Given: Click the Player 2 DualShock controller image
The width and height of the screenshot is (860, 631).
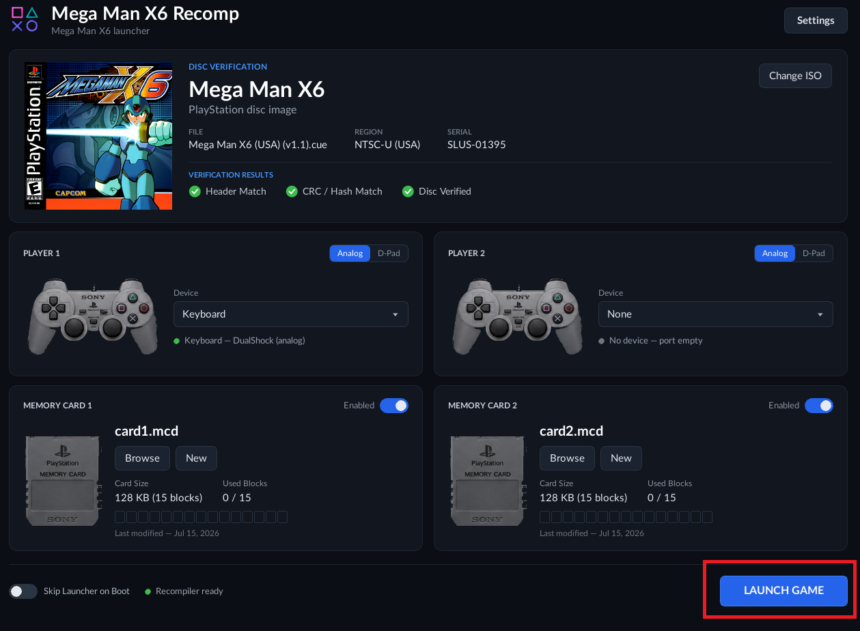Looking at the screenshot, I should tap(517, 316).
